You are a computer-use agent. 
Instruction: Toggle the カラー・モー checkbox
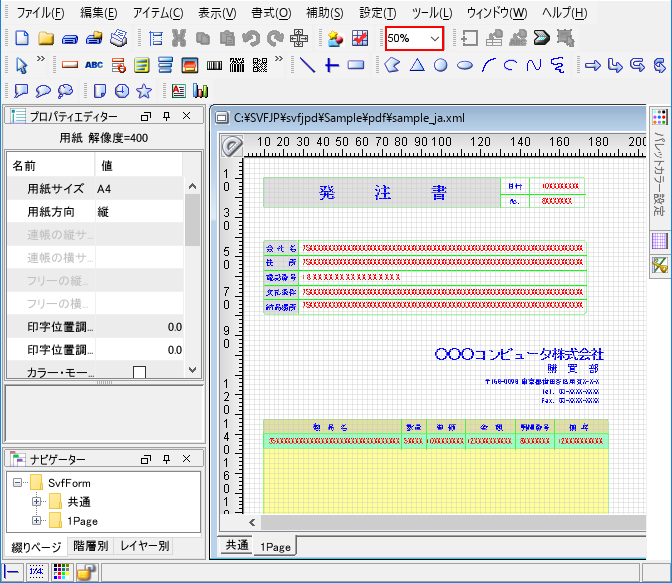139,372
